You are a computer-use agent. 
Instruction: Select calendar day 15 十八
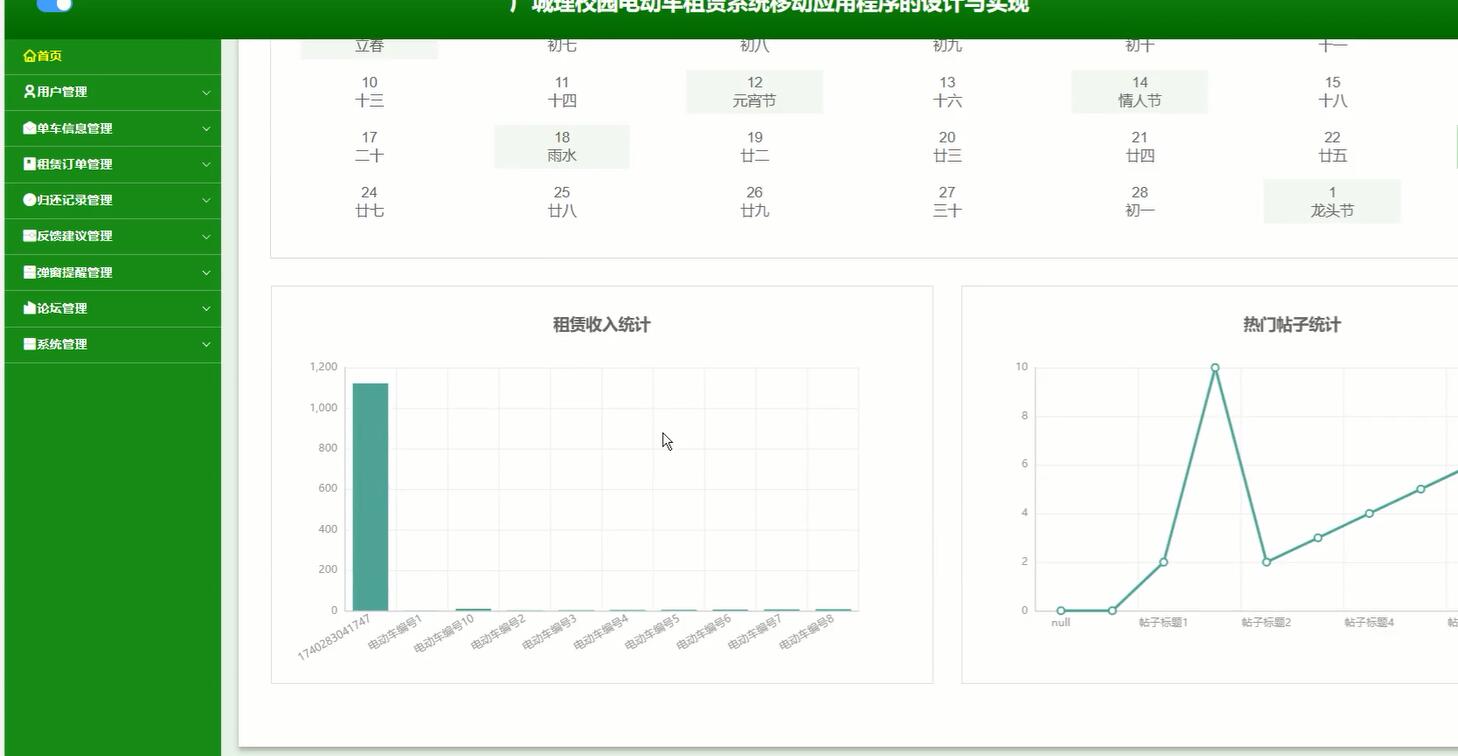point(1332,92)
